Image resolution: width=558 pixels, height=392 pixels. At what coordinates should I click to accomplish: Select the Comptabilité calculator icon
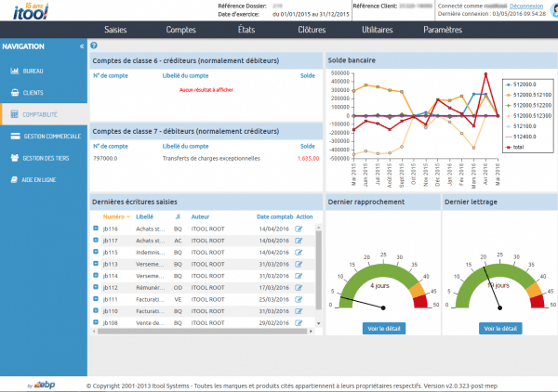(x=15, y=114)
